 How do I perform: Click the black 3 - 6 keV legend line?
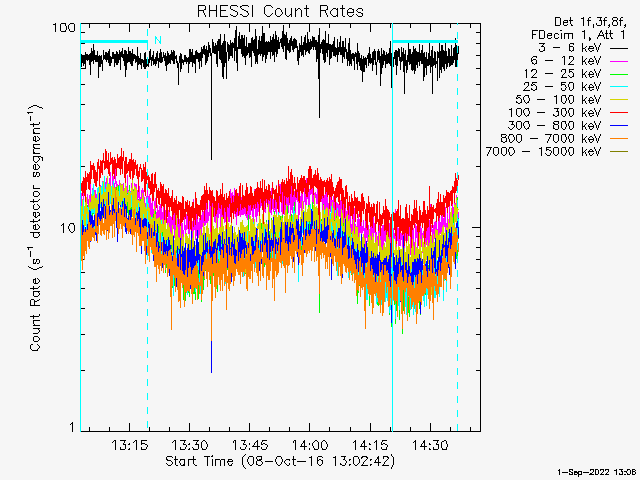[618, 49]
